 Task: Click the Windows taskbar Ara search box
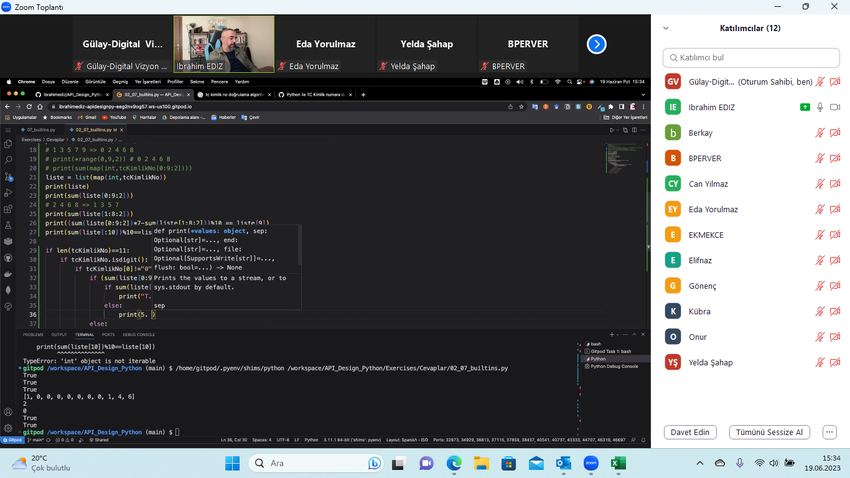317,463
